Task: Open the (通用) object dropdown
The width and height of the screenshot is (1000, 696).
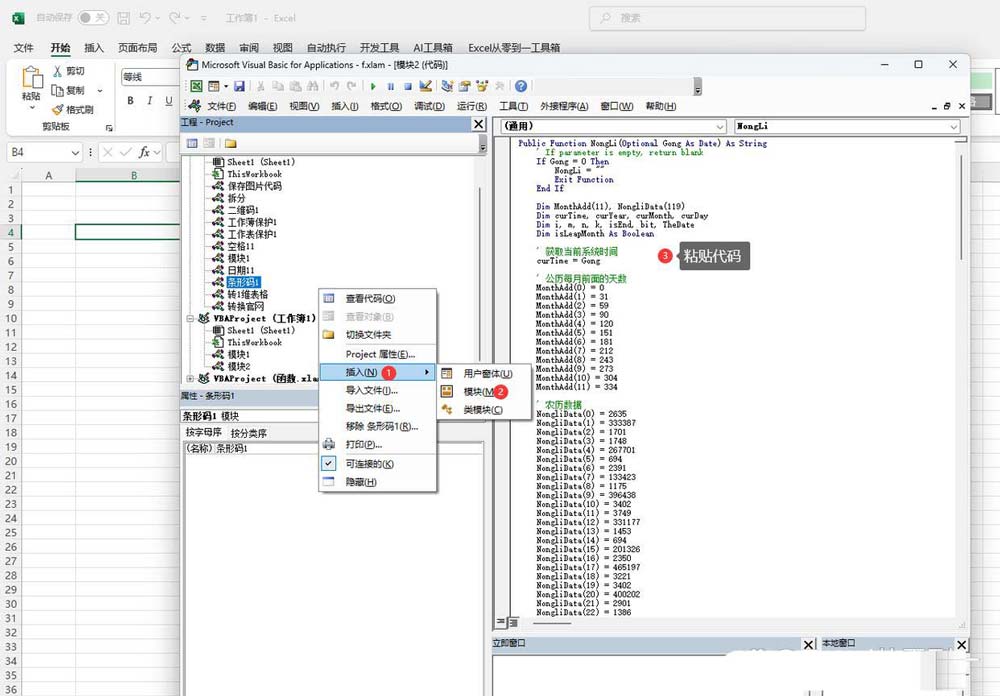Action: [719, 126]
